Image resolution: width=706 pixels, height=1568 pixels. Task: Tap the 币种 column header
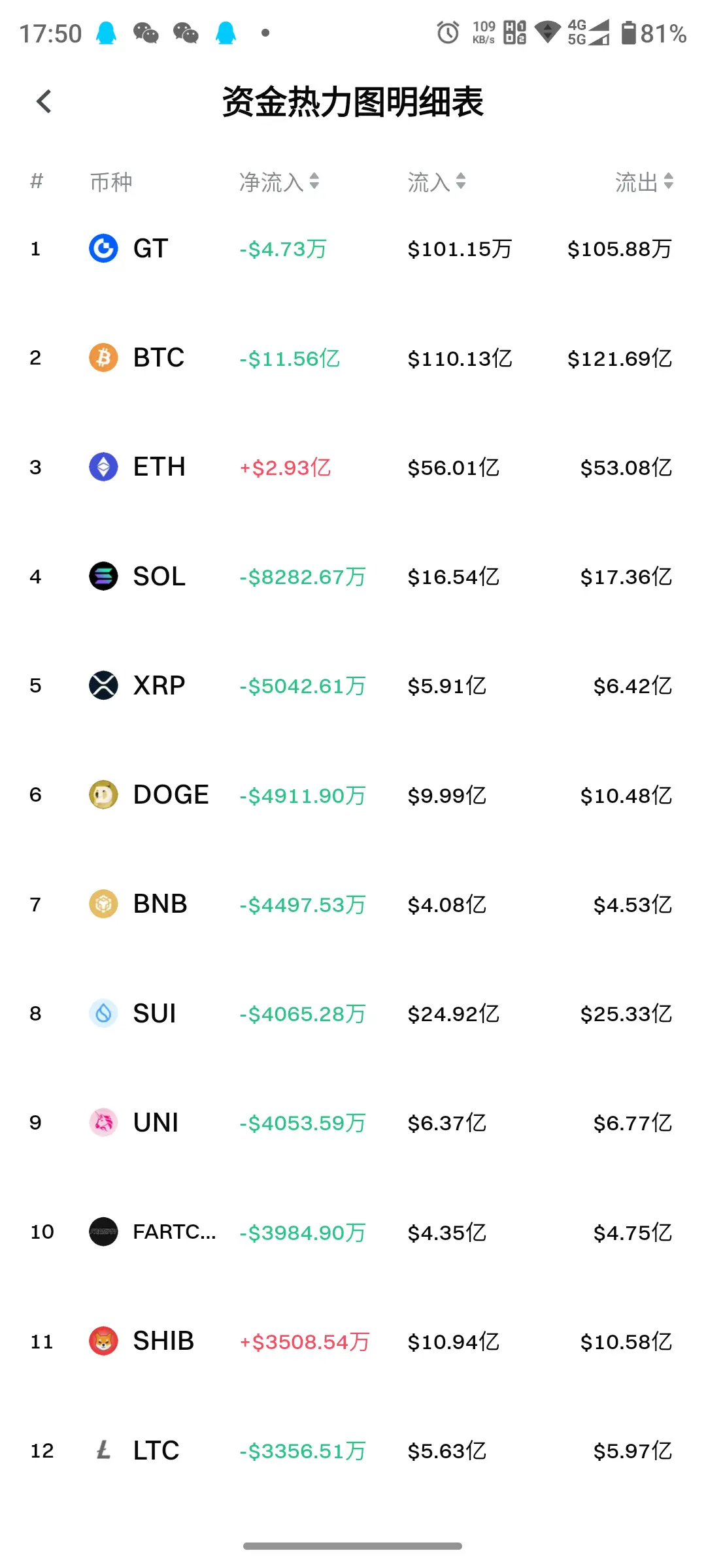point(111,182)
